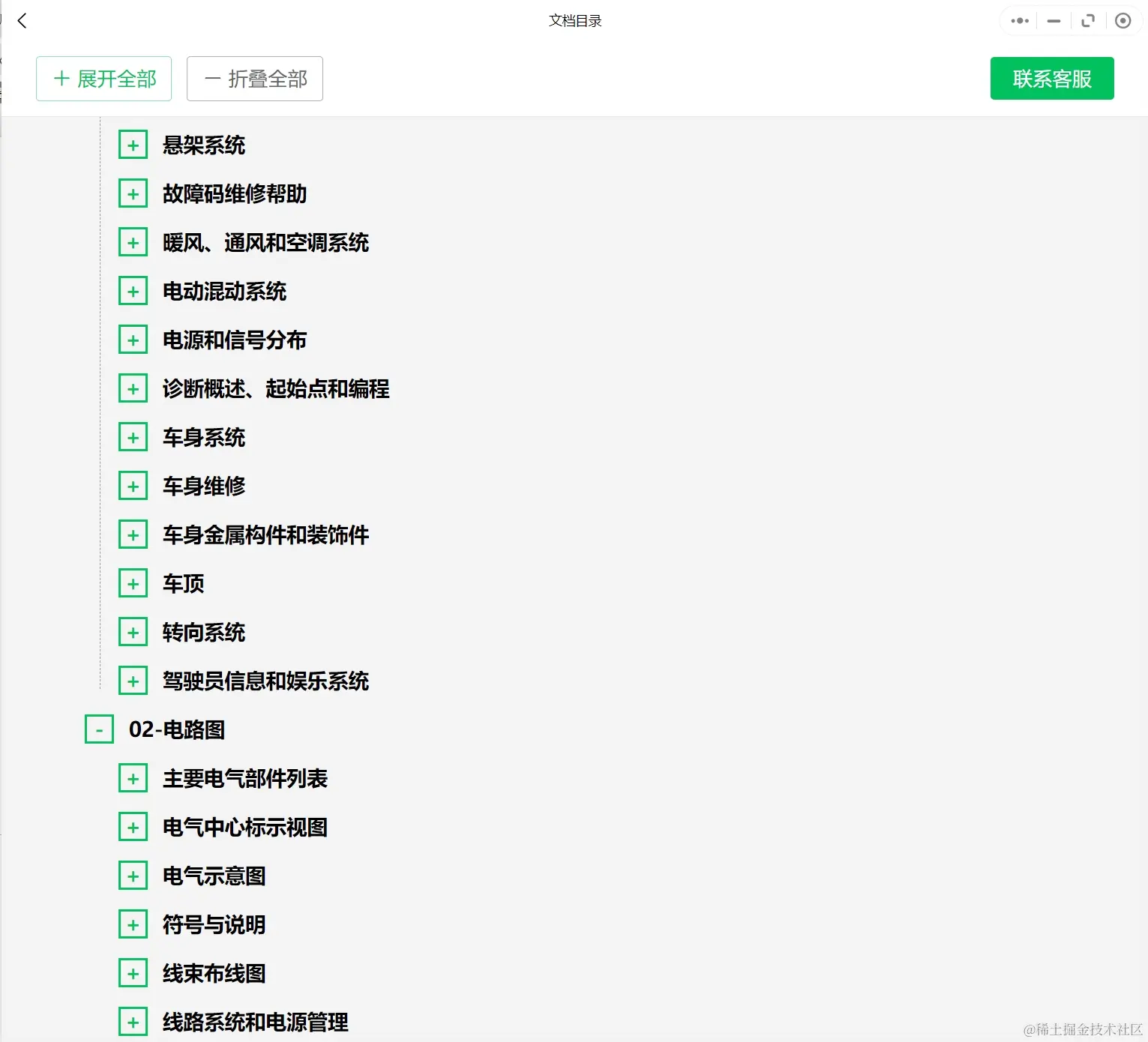Open the 符号与说明 item
This screenshot has height=1042, width=1148.
click(x=214, y=924)
